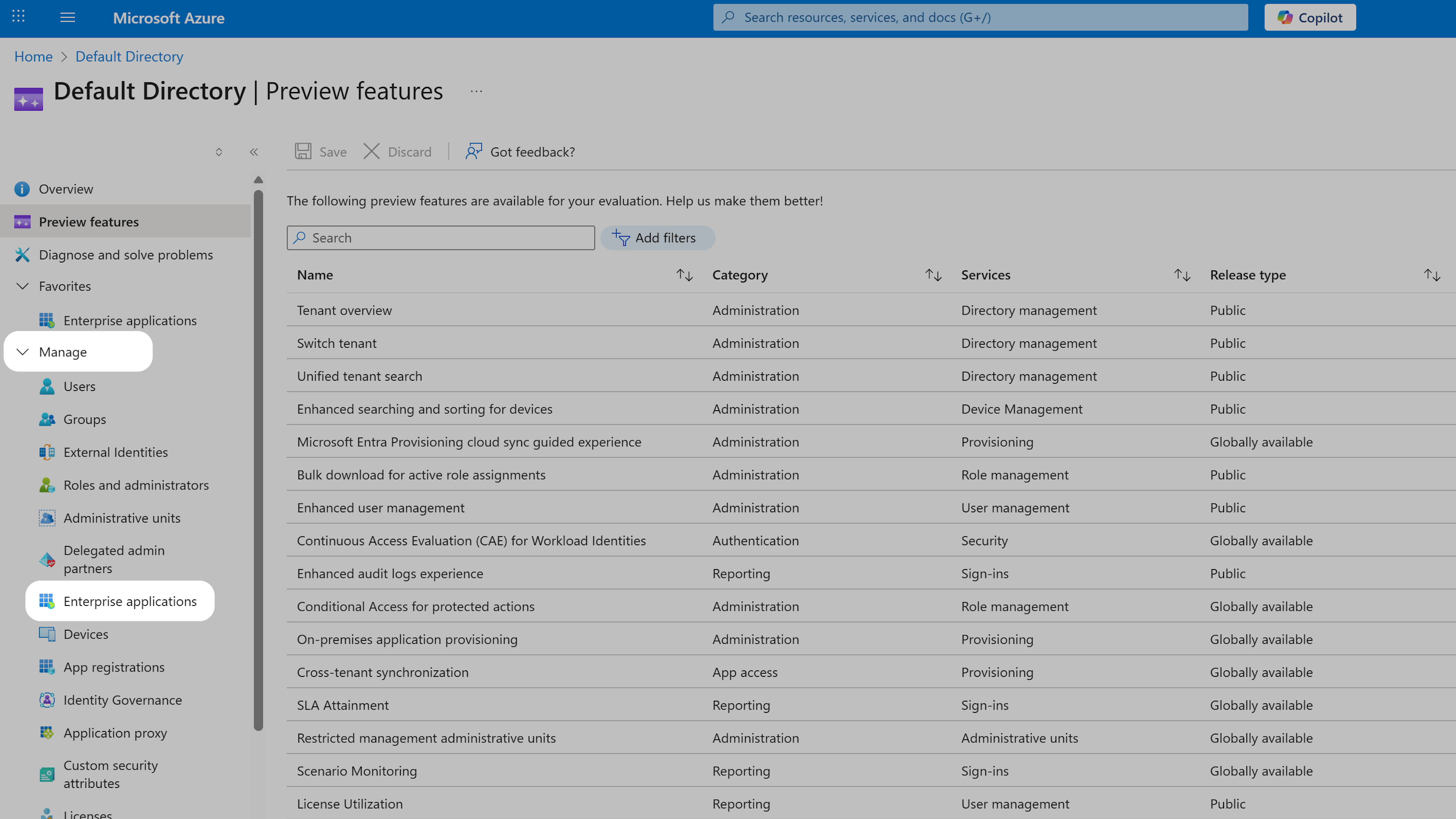Click the Add filters button
This screenshot has height=819, width=1456.
657,238
